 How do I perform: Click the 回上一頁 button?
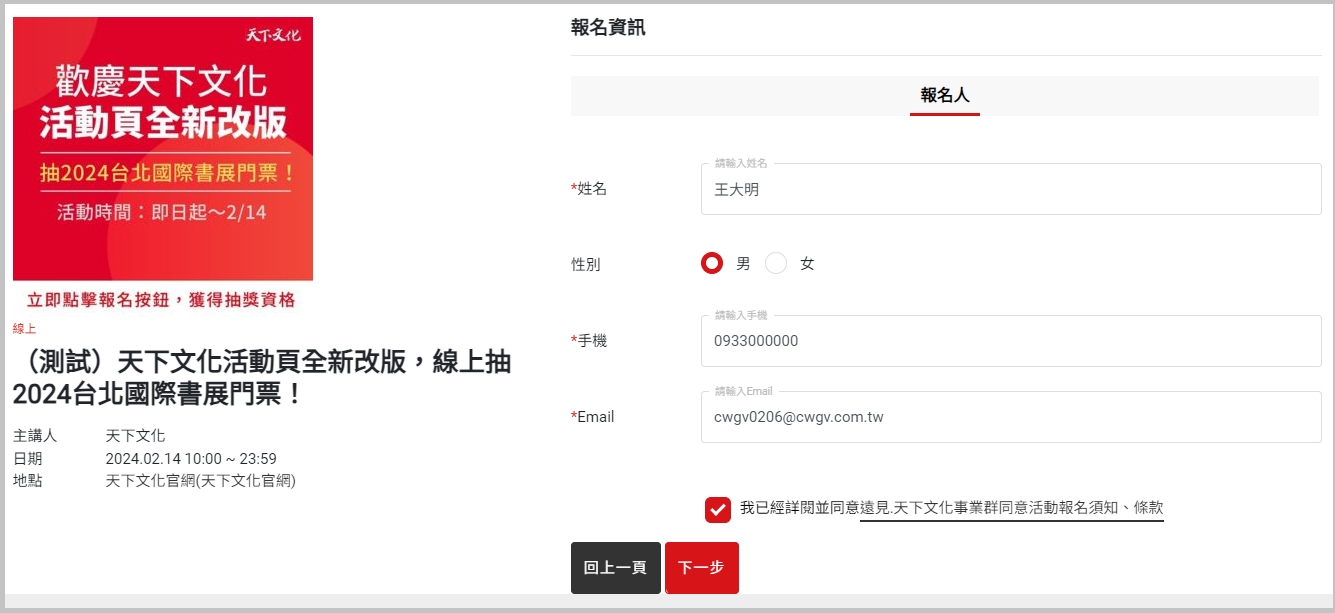pyautogui.click(x=615, y=568)
